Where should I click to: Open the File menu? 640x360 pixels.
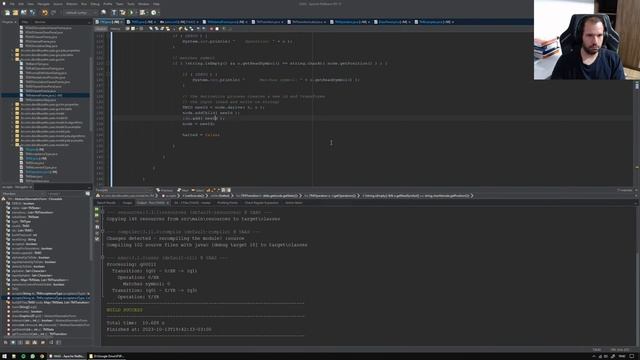12,4
